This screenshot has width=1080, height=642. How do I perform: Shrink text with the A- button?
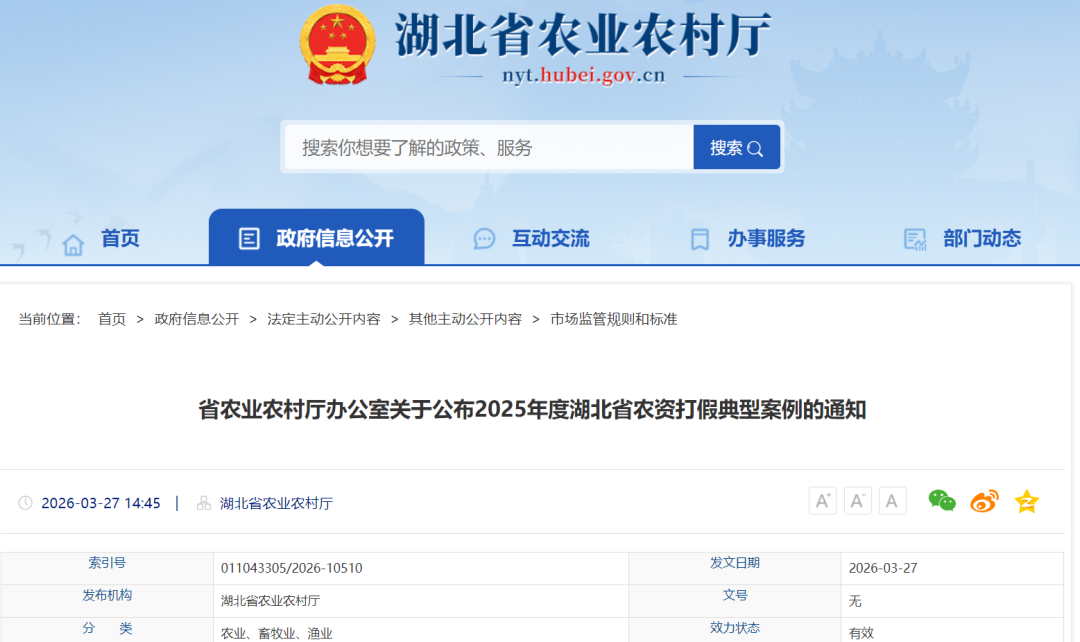pyautogui.click(x=857, y=500)
